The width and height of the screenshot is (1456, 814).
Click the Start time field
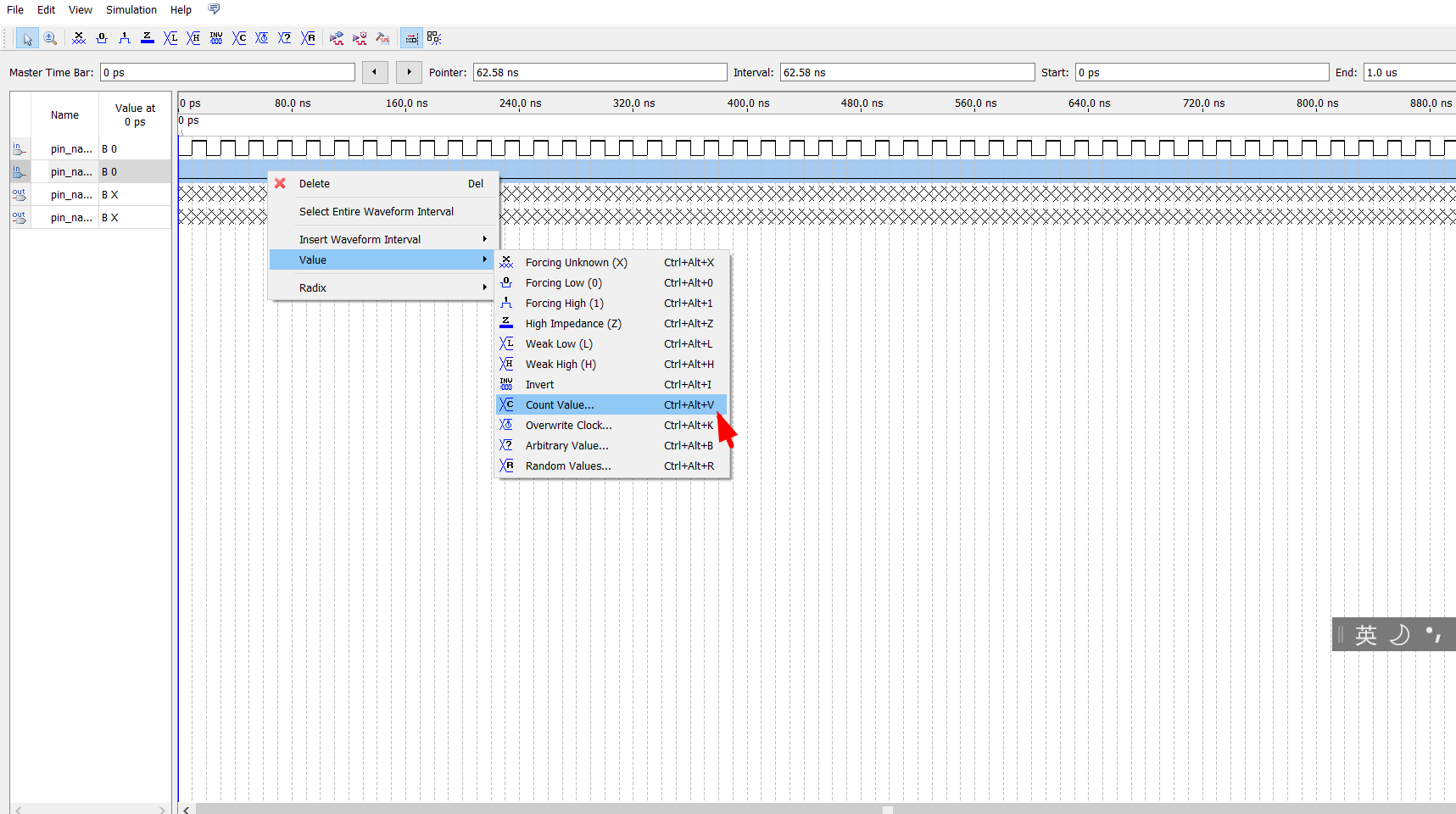click(x=1202, y=72)
